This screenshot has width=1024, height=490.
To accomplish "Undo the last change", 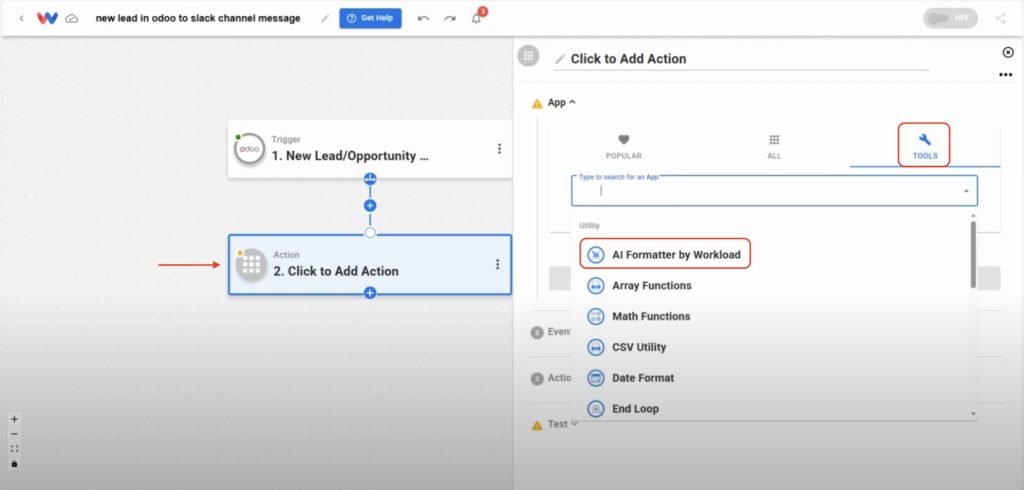I will pyautogui.click(x=423, y=18).
